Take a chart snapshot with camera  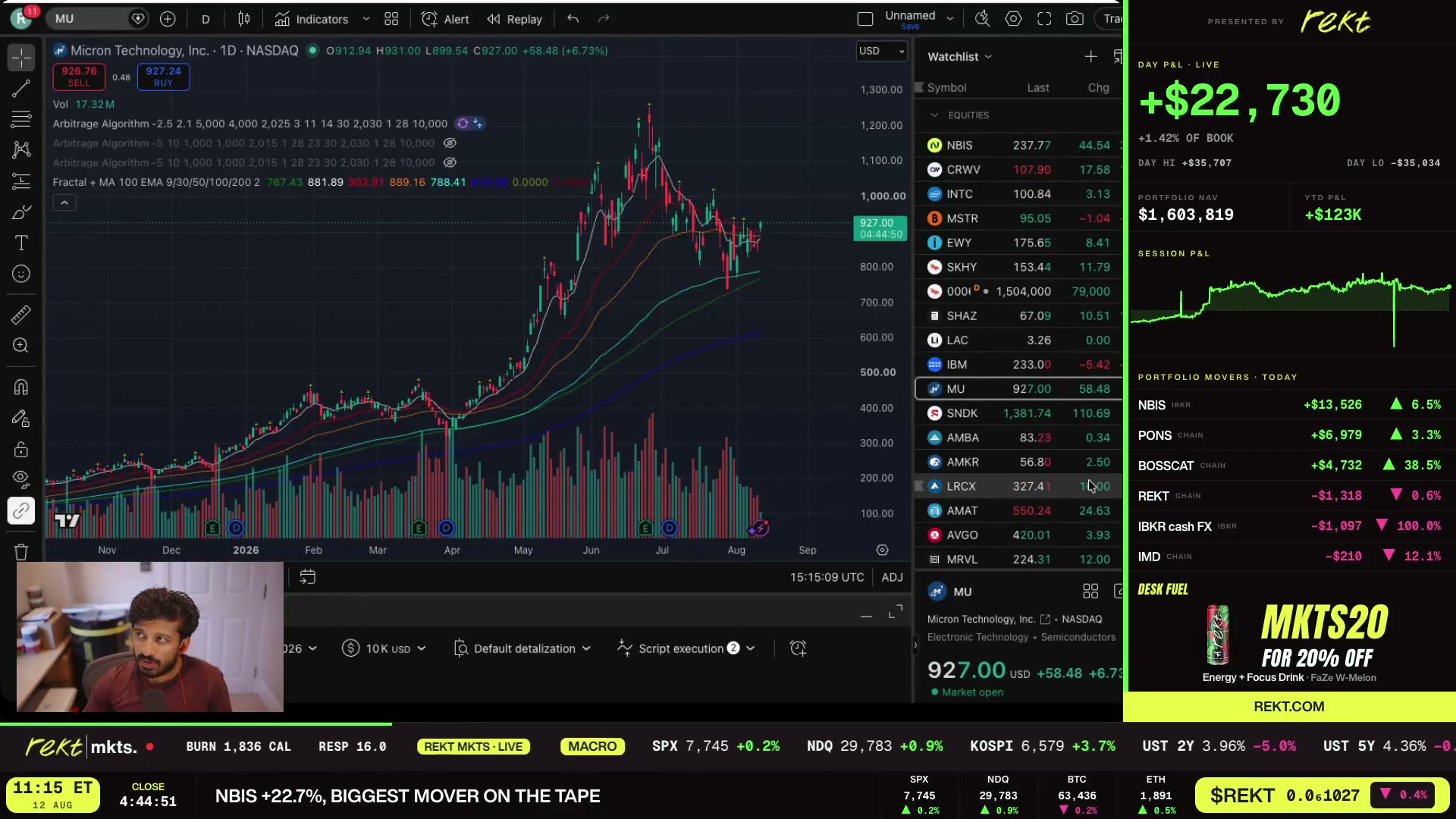1075,19
